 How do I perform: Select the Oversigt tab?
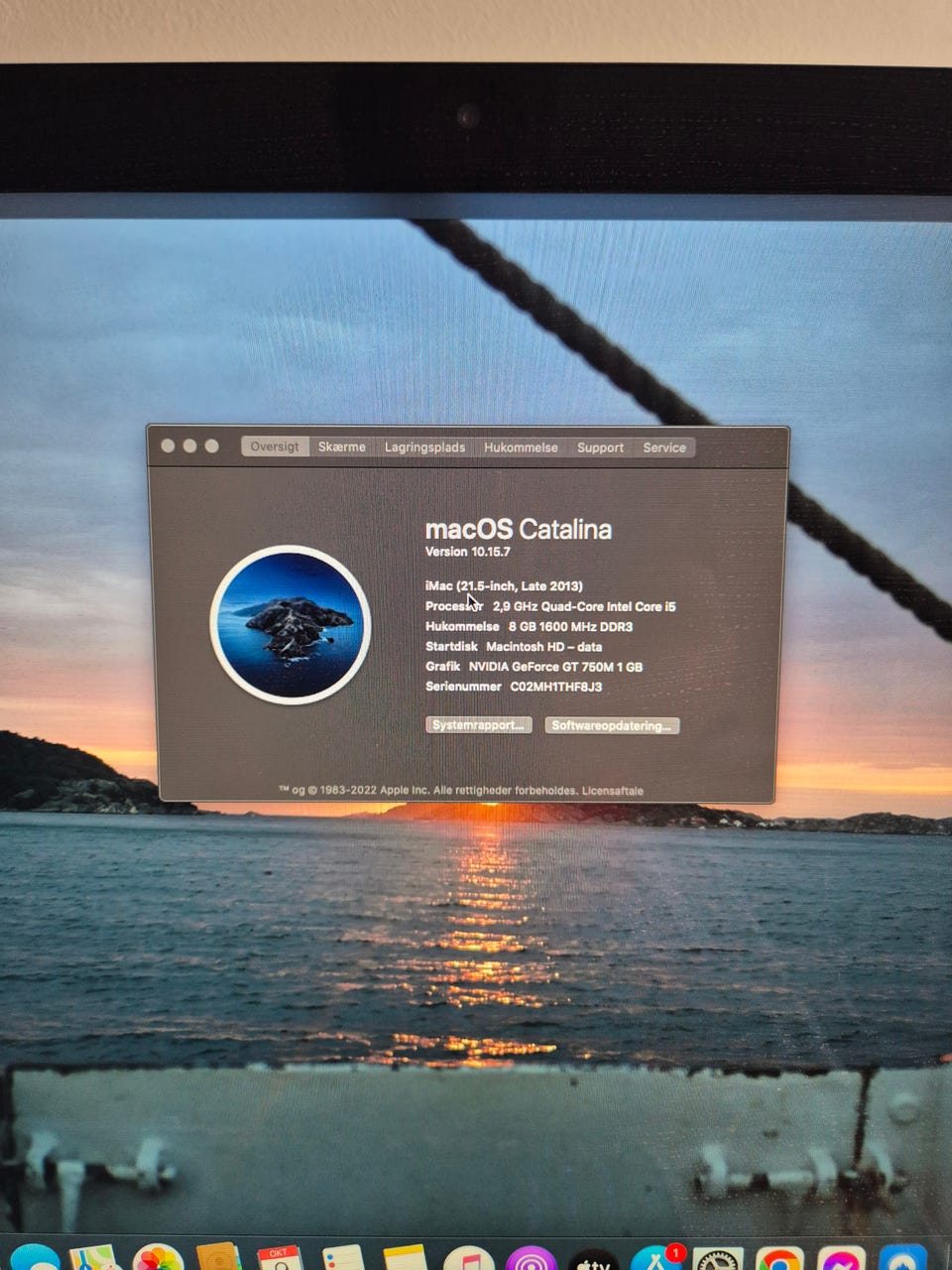[275, 447]
